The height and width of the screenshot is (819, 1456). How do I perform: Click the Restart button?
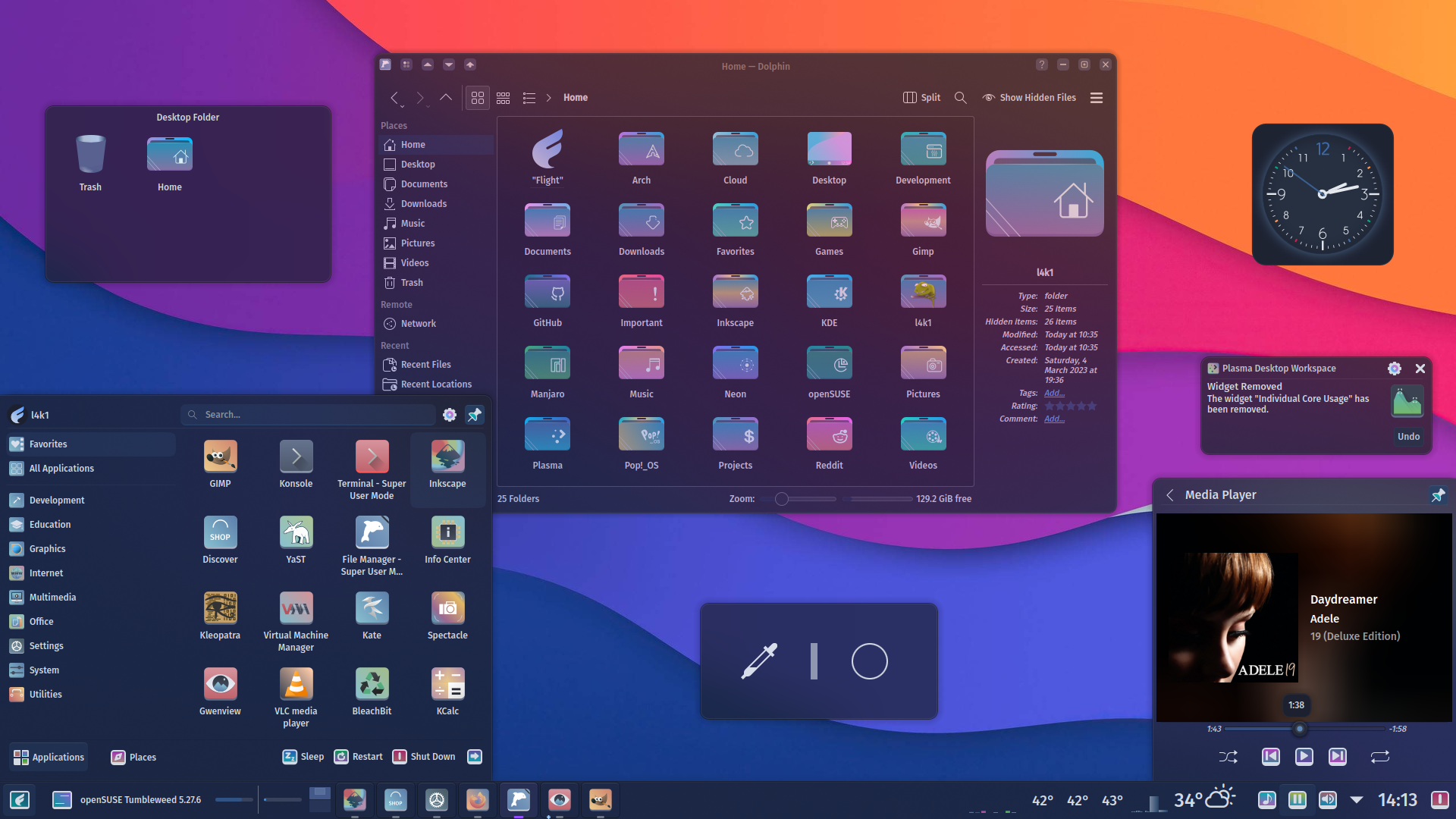coord(359,756)
